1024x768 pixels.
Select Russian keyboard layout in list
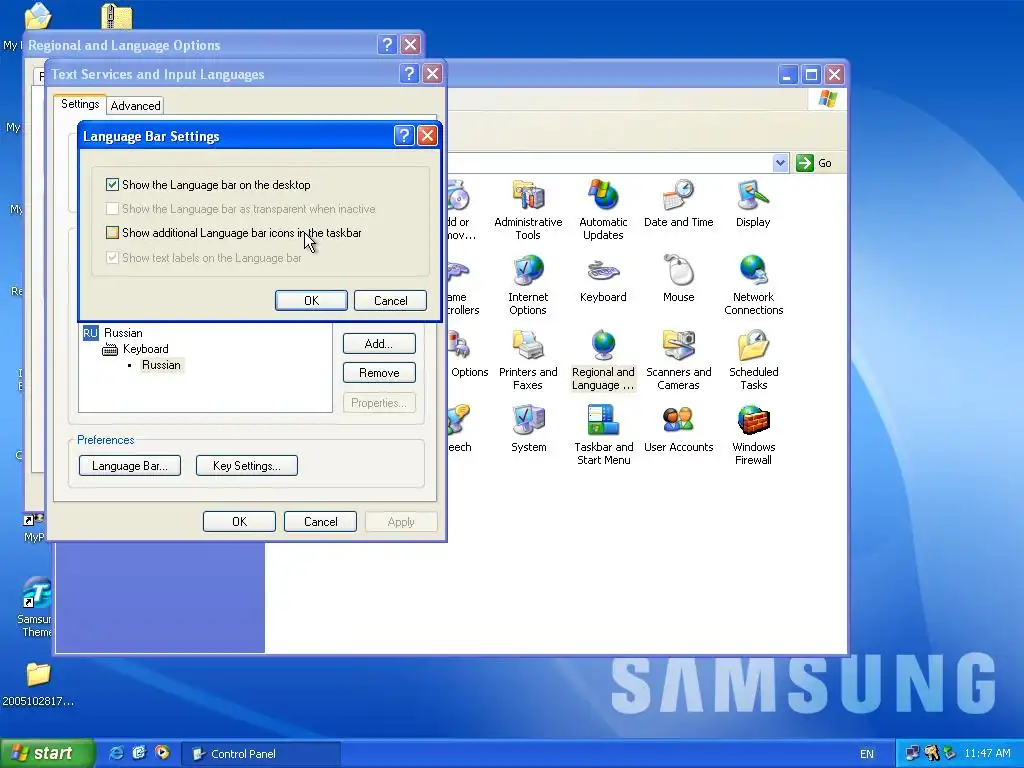(161, 365)
